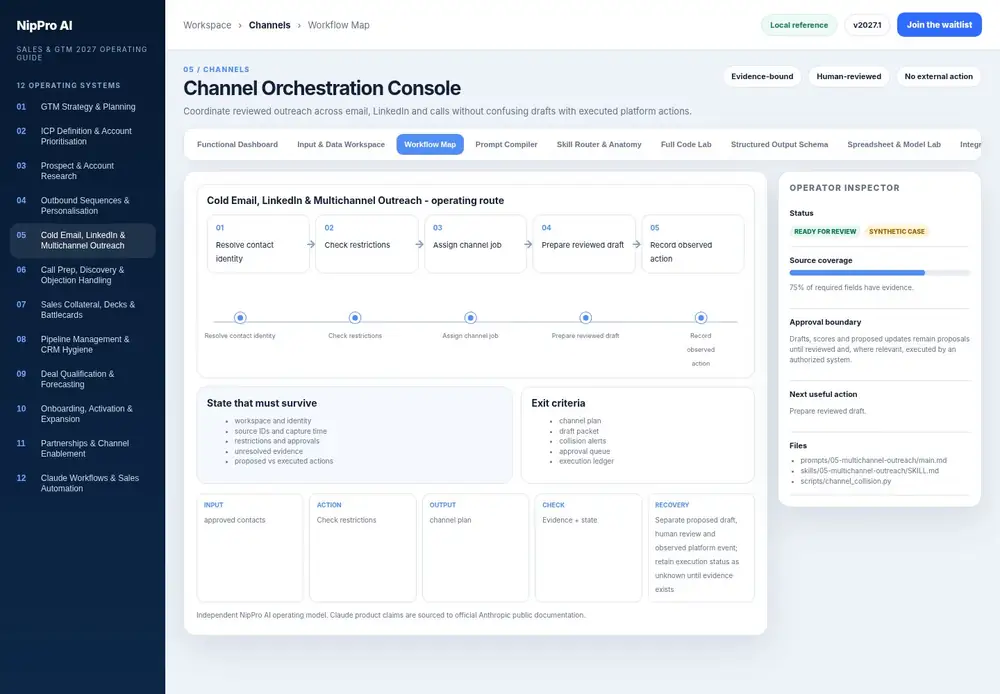1000x694 pixels.
Task: Open Claude Workflows & Sales Automation
Action: click(x=82, y=483)
